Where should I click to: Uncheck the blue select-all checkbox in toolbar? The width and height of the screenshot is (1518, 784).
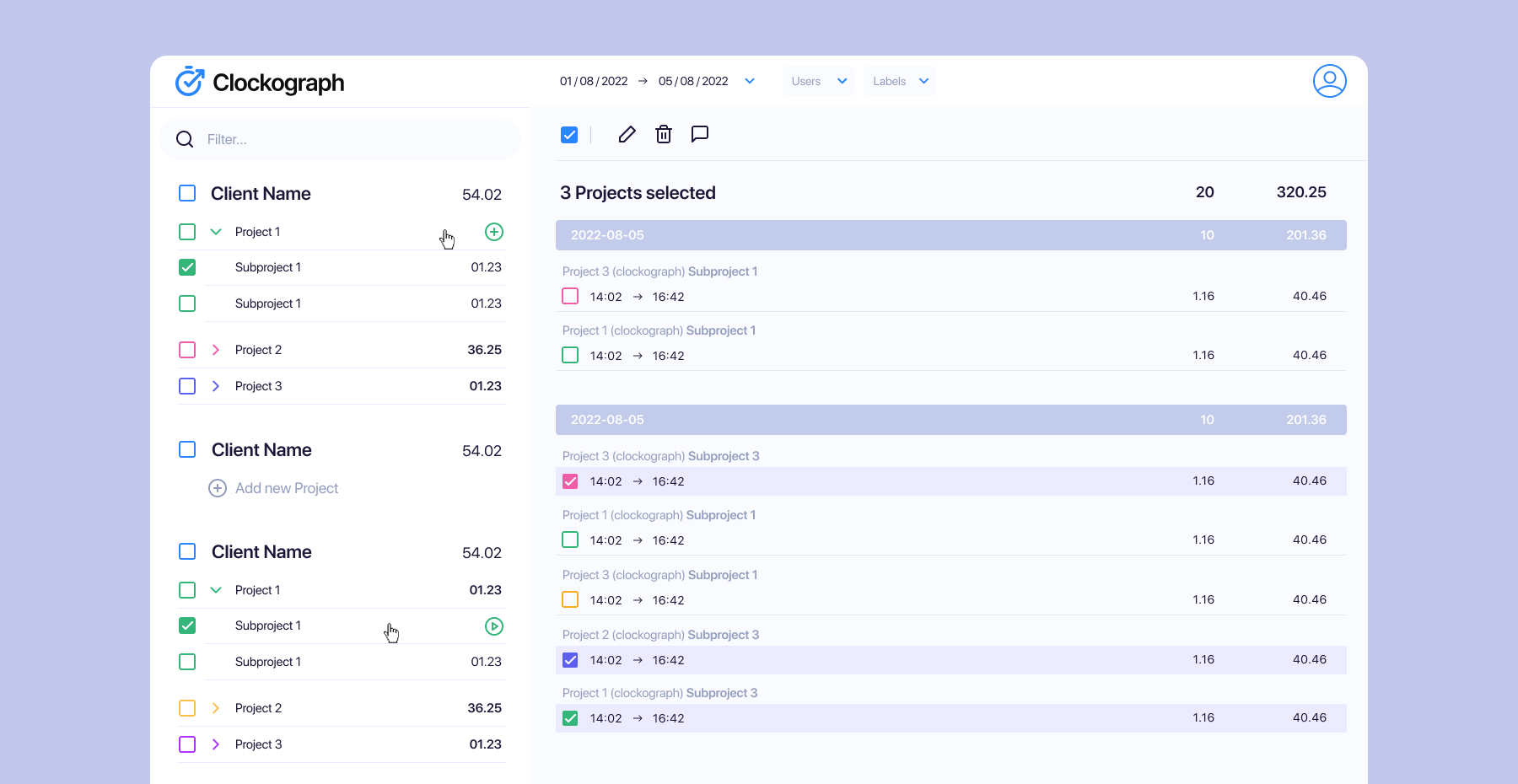[x=569, y=135]
